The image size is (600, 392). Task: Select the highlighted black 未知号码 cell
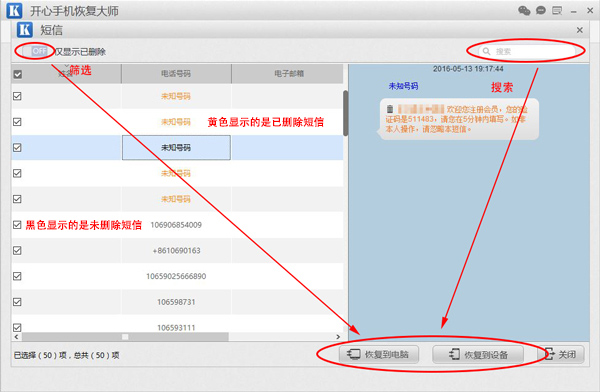pos(176,147)
